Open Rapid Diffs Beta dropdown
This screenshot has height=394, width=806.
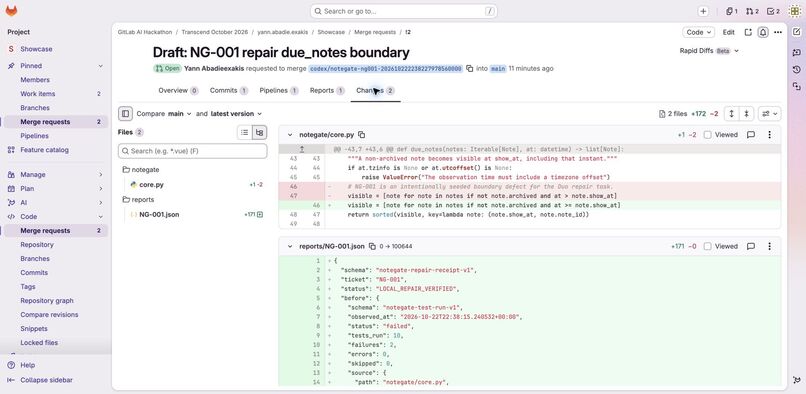point(709,51)
